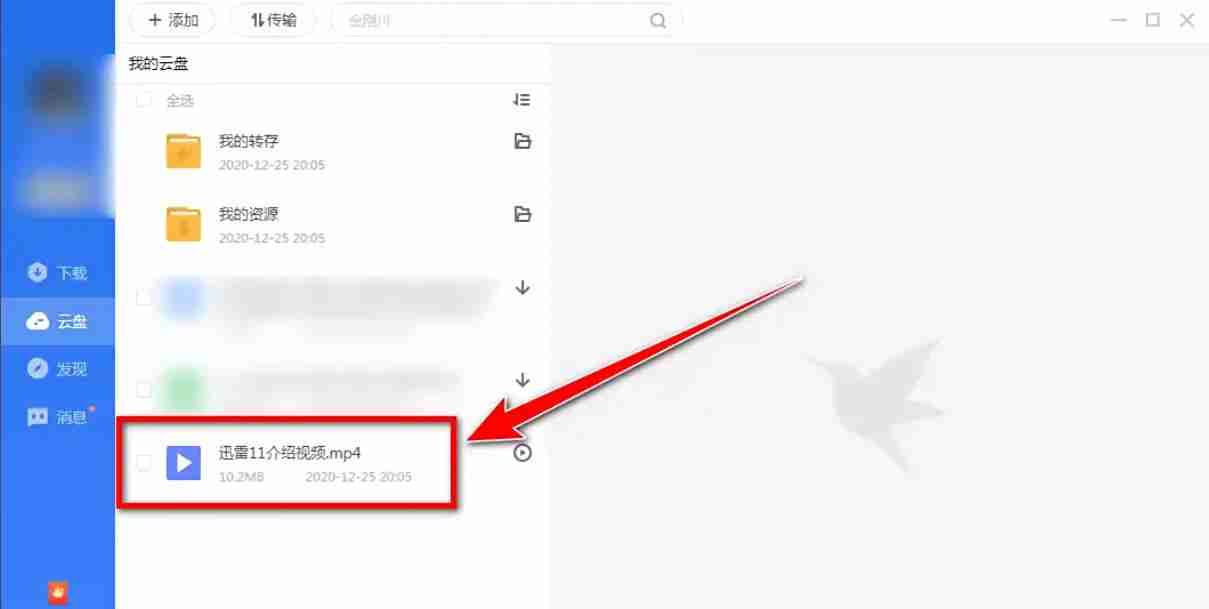Play 迅雷11介绍视频.mp4 with the play icon
This screenshot has width=1209, height=609.
click(x=522, y=453)
